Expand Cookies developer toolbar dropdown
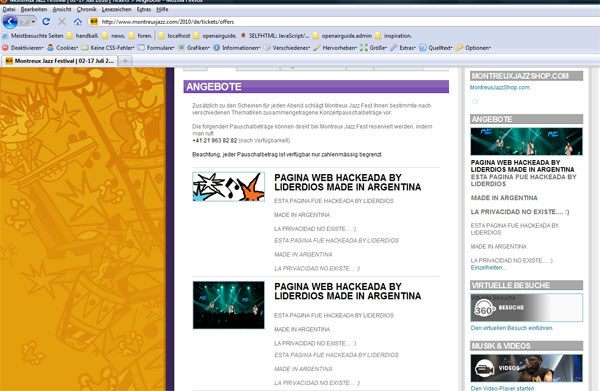600x391 pixels. pos(63,48)
